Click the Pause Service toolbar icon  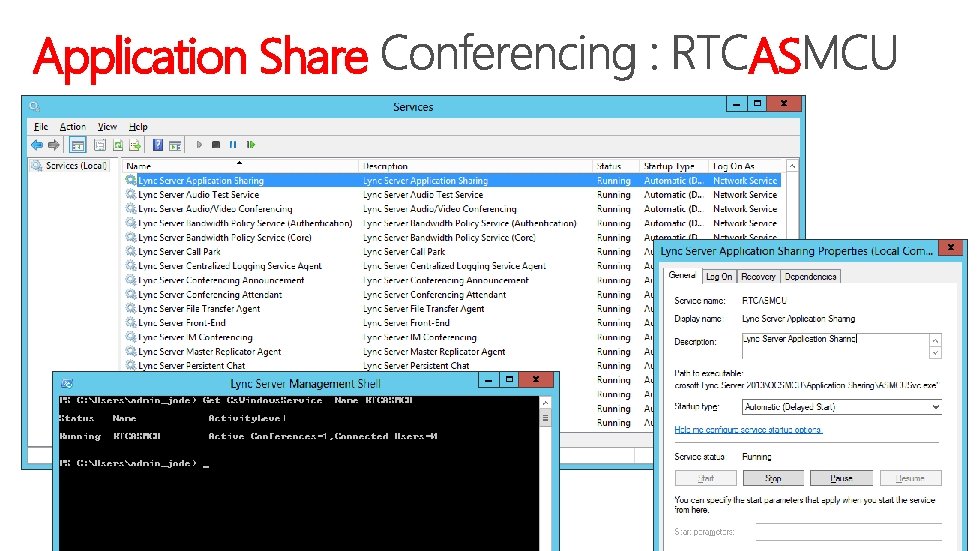point(233,145)
